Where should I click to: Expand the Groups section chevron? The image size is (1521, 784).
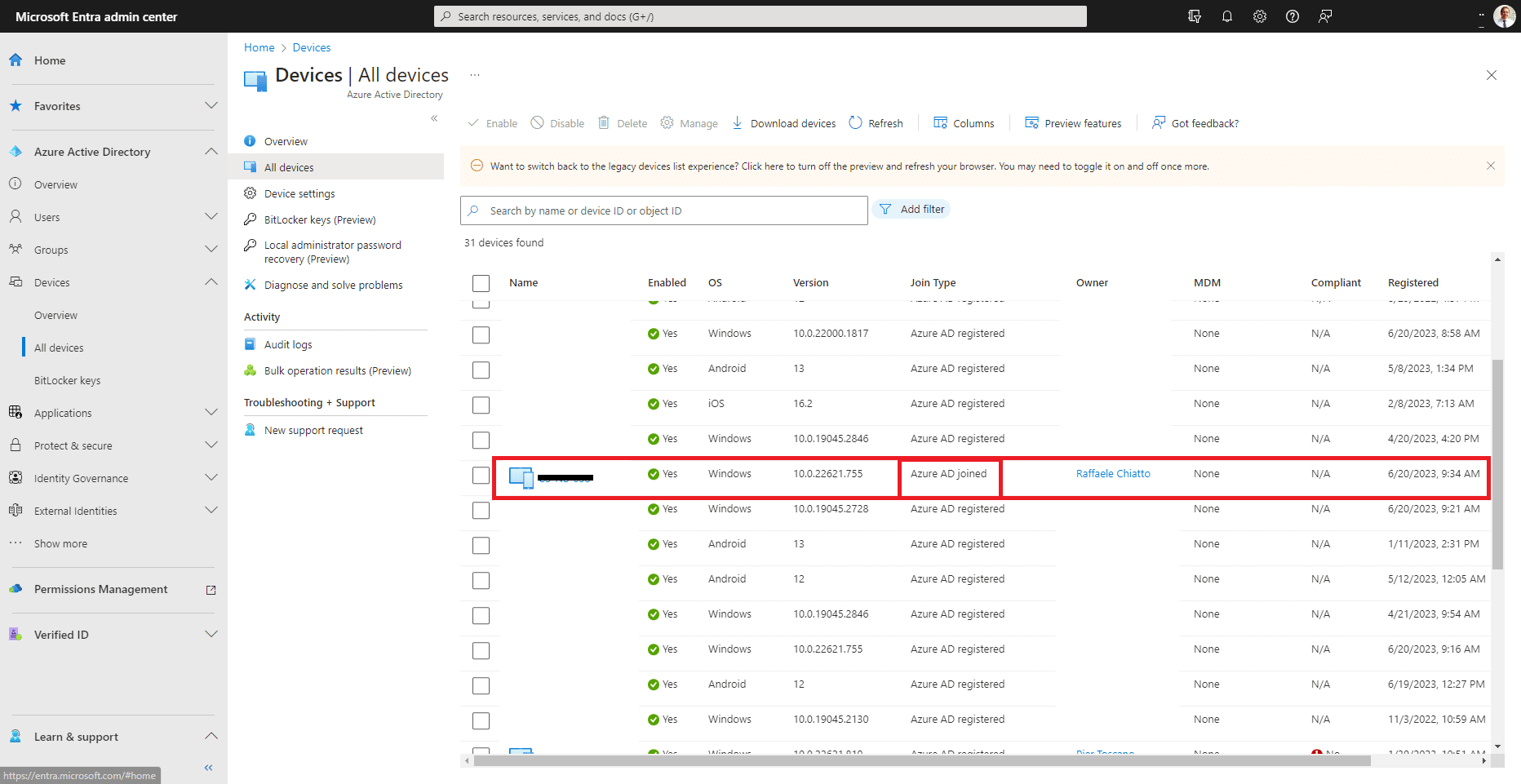(x=211, y=249)
